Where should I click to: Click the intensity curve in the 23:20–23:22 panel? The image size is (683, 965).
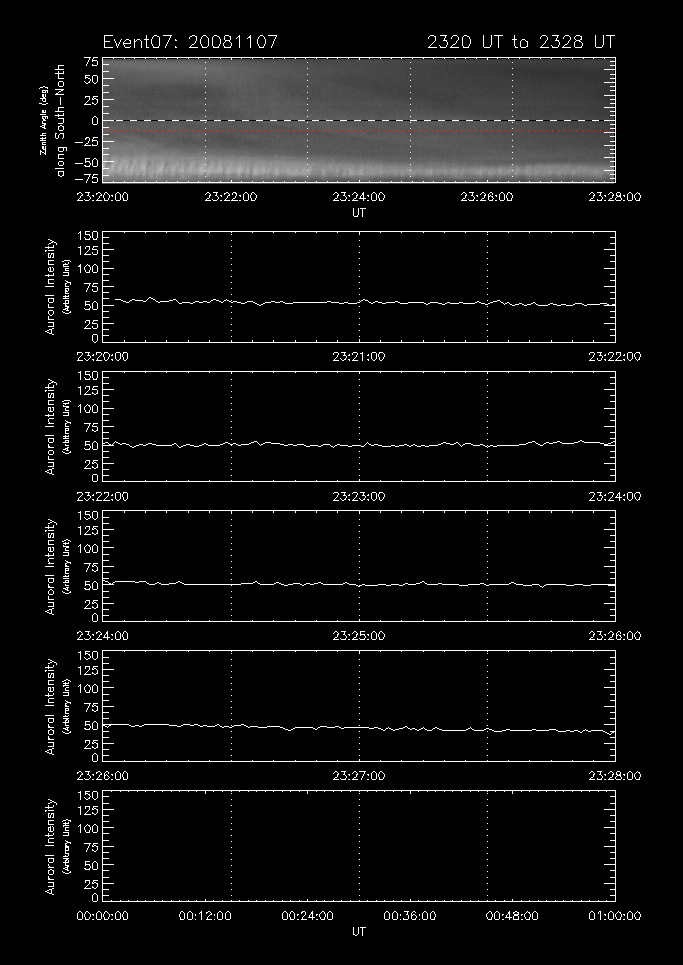(x=365, y=302)
